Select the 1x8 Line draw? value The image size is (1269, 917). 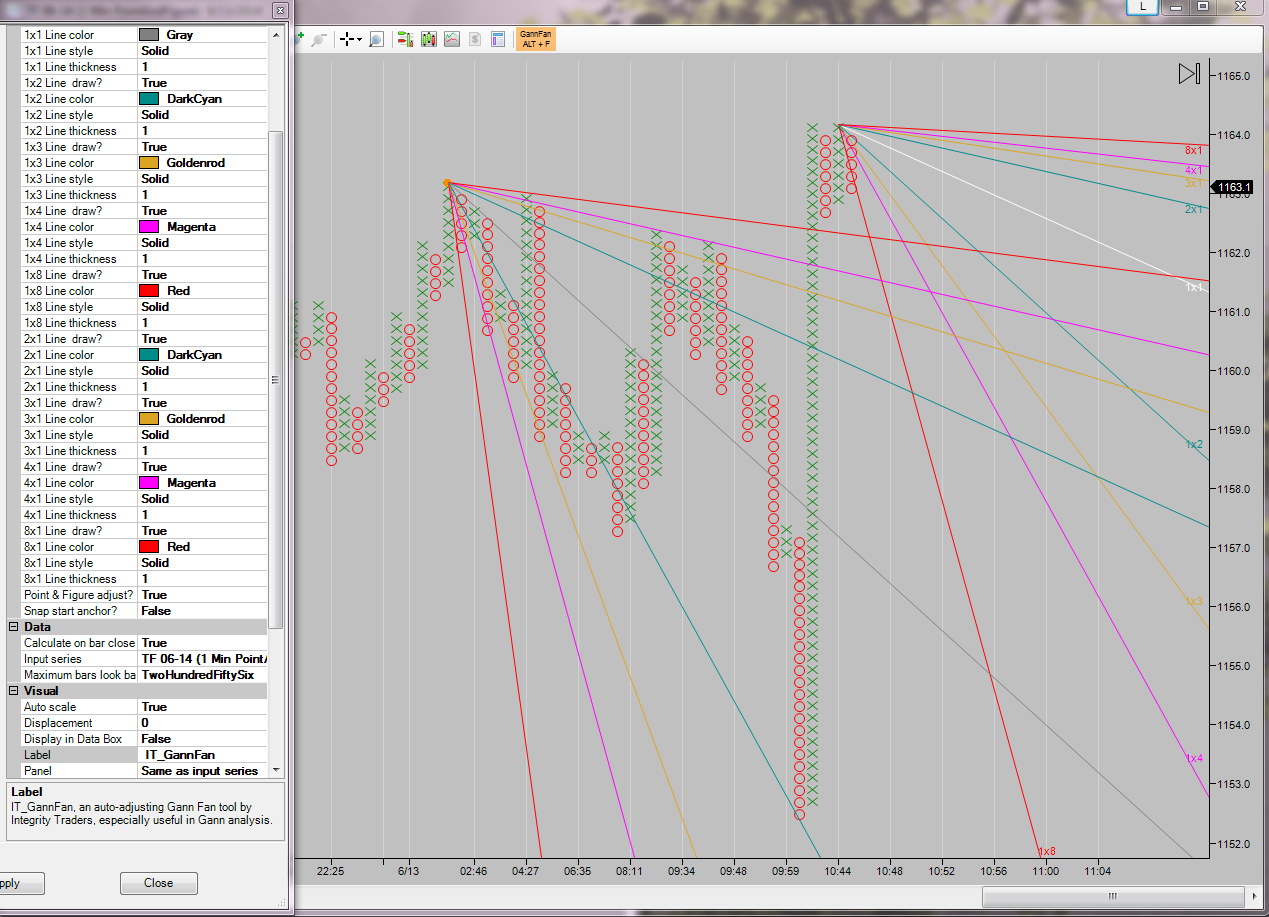202,275
